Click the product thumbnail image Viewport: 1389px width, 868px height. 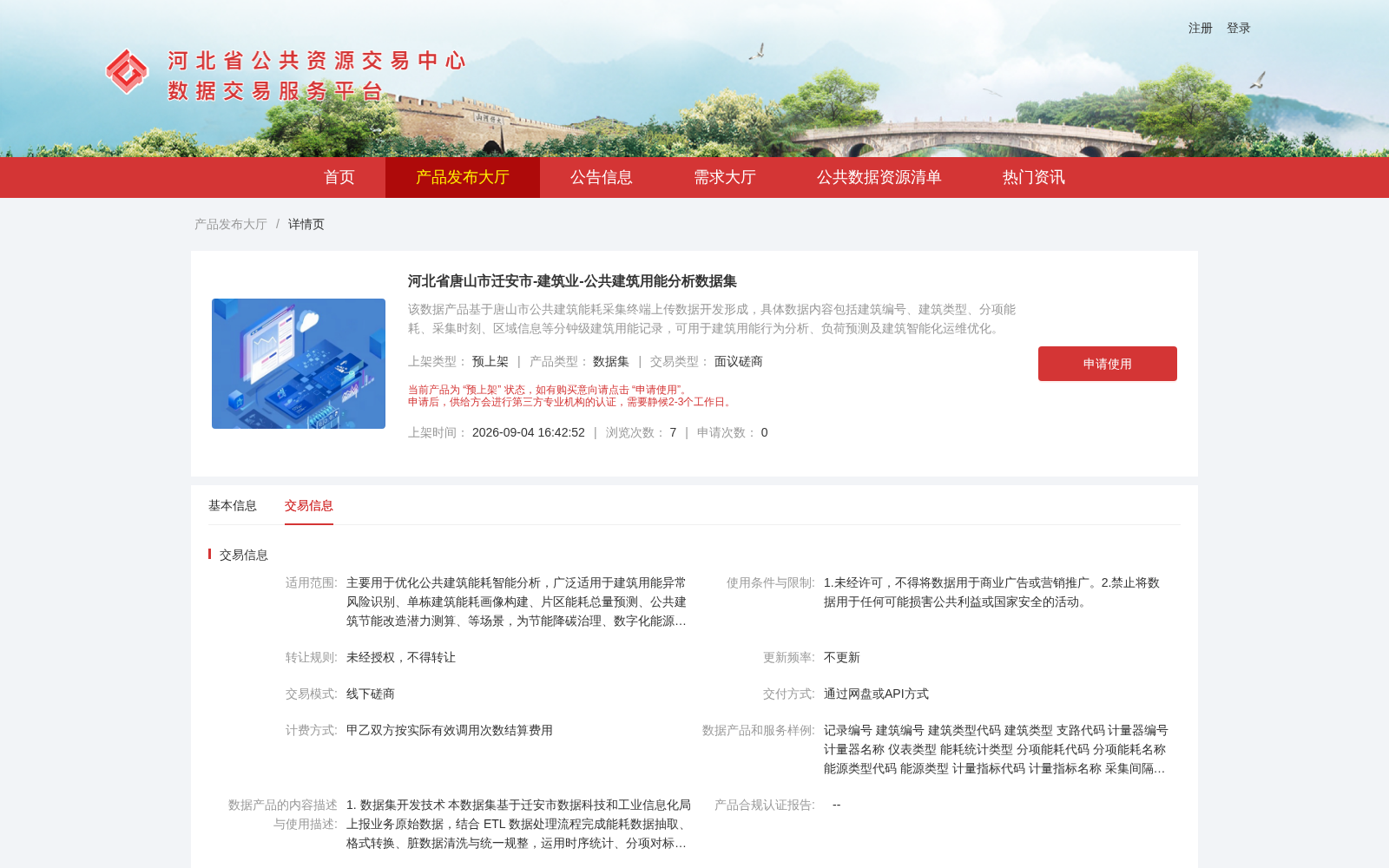299,364
